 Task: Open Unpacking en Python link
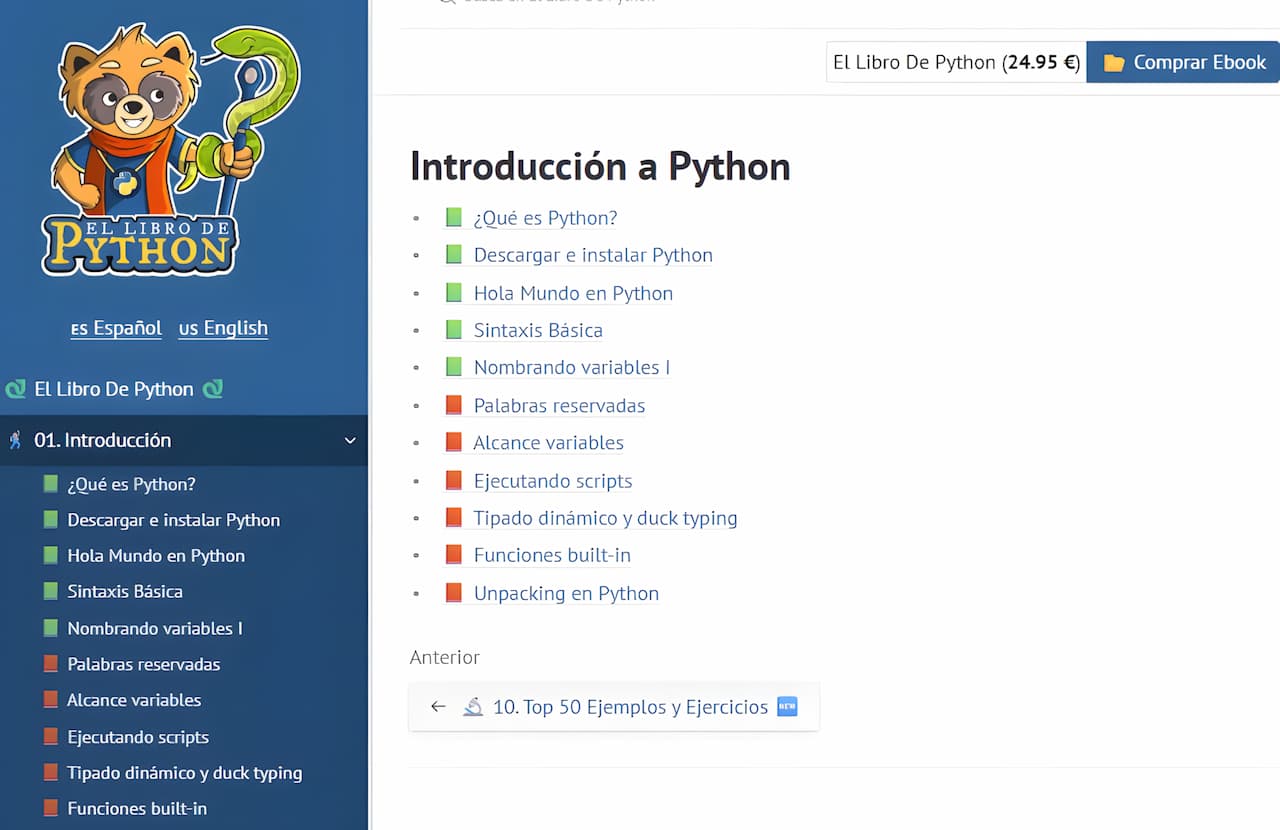click(566, 593)
